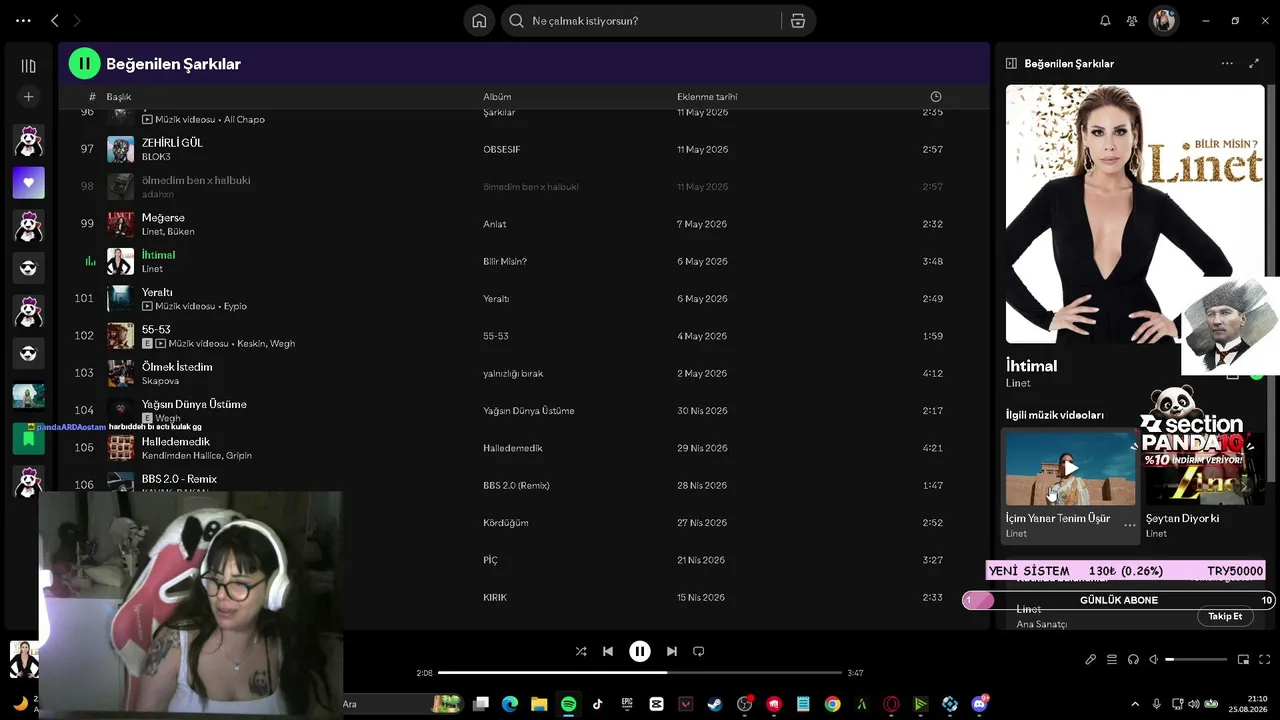Open options for 'İçim Yanar Tenim Üşür'
The image size is (1280, 720).
pos(1129,525)
